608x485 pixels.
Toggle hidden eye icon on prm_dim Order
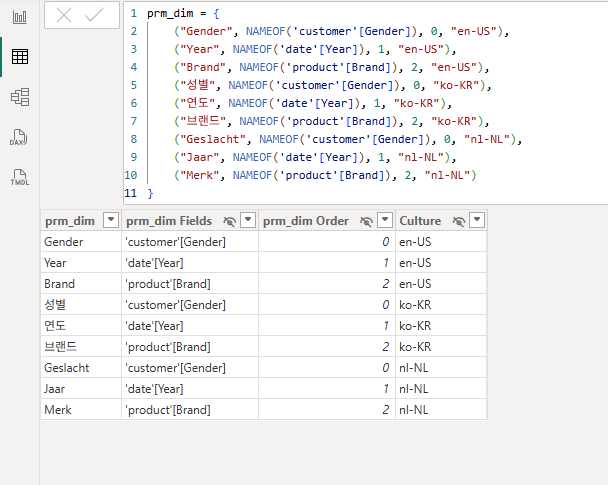[366, 221]
